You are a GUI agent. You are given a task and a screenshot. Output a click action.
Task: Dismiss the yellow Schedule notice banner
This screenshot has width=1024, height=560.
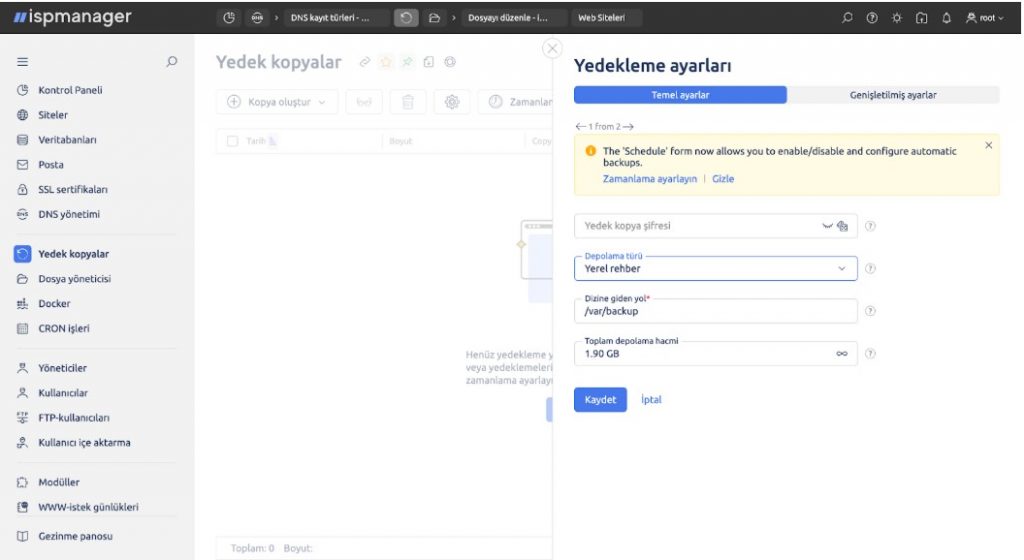(989, 146)
